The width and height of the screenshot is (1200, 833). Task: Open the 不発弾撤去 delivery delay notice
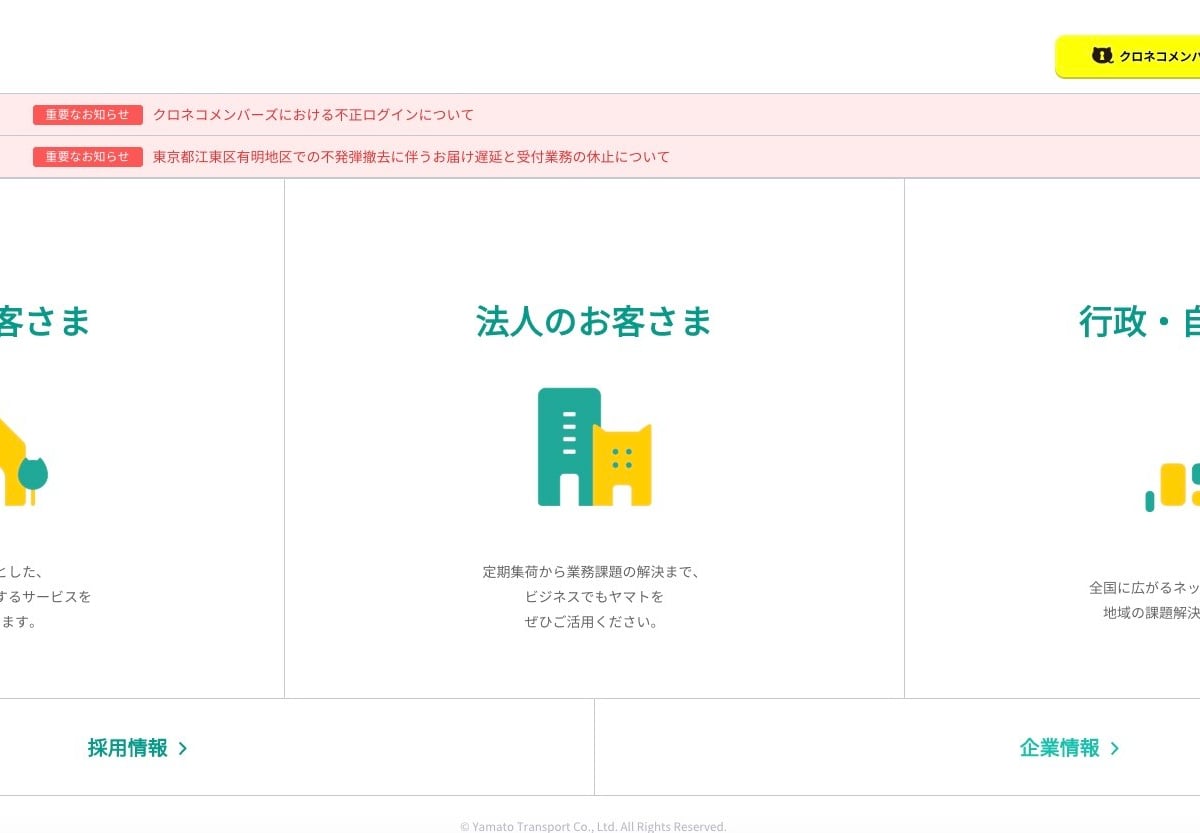(411, 157)
